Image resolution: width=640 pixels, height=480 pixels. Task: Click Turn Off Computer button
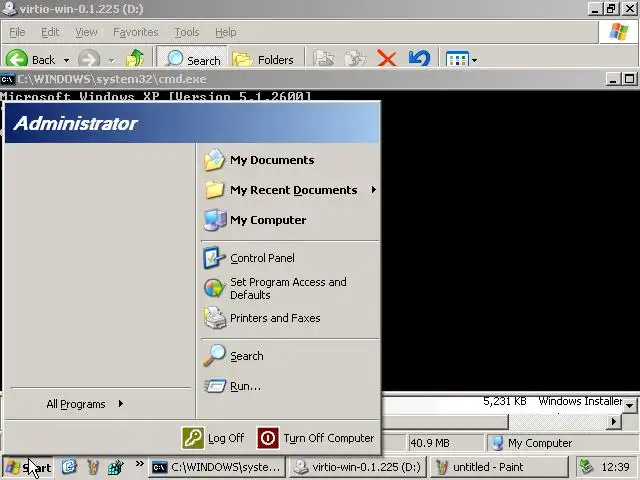pos(316,438)
